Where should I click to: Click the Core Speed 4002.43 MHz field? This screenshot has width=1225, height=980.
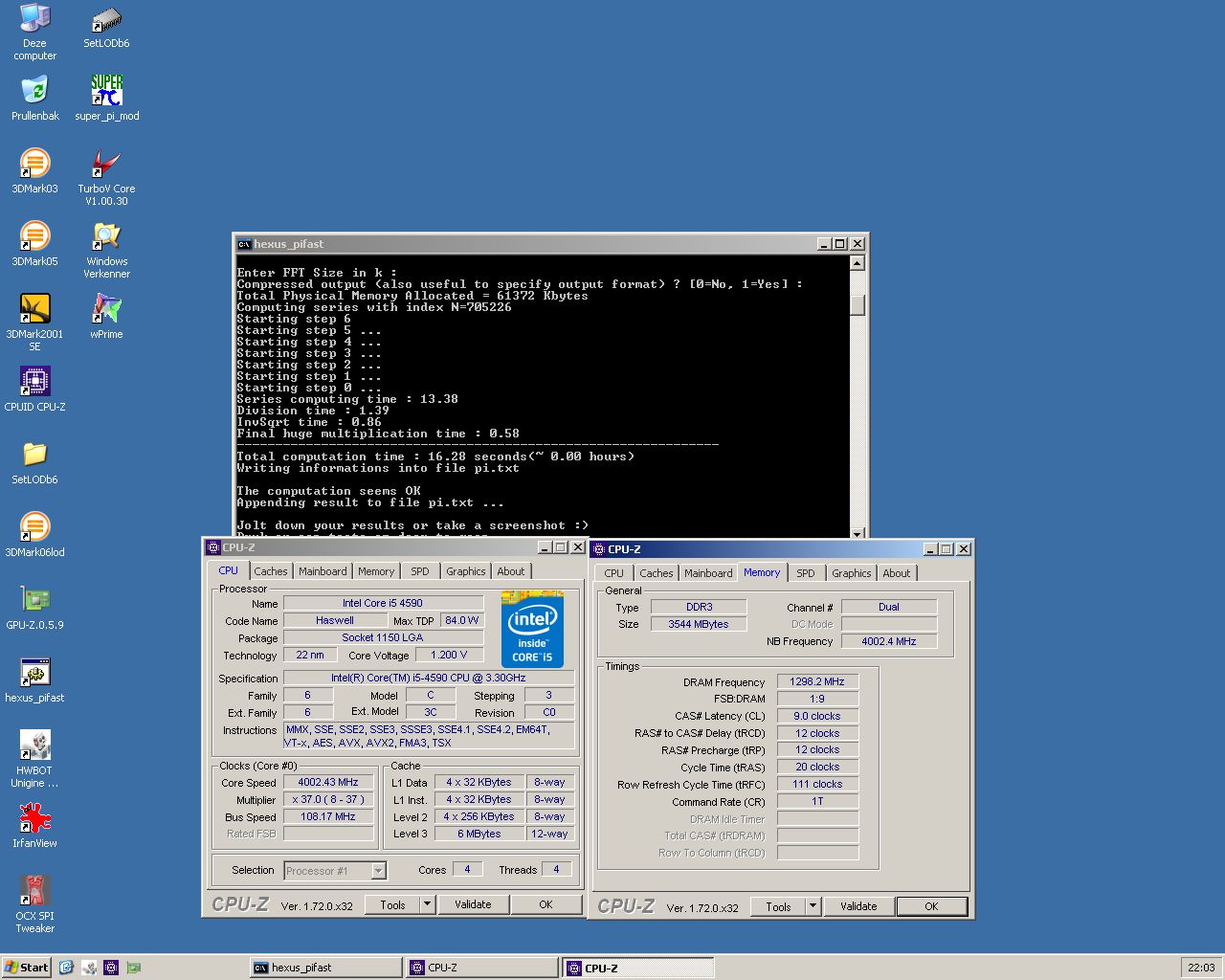coord(328,782)
